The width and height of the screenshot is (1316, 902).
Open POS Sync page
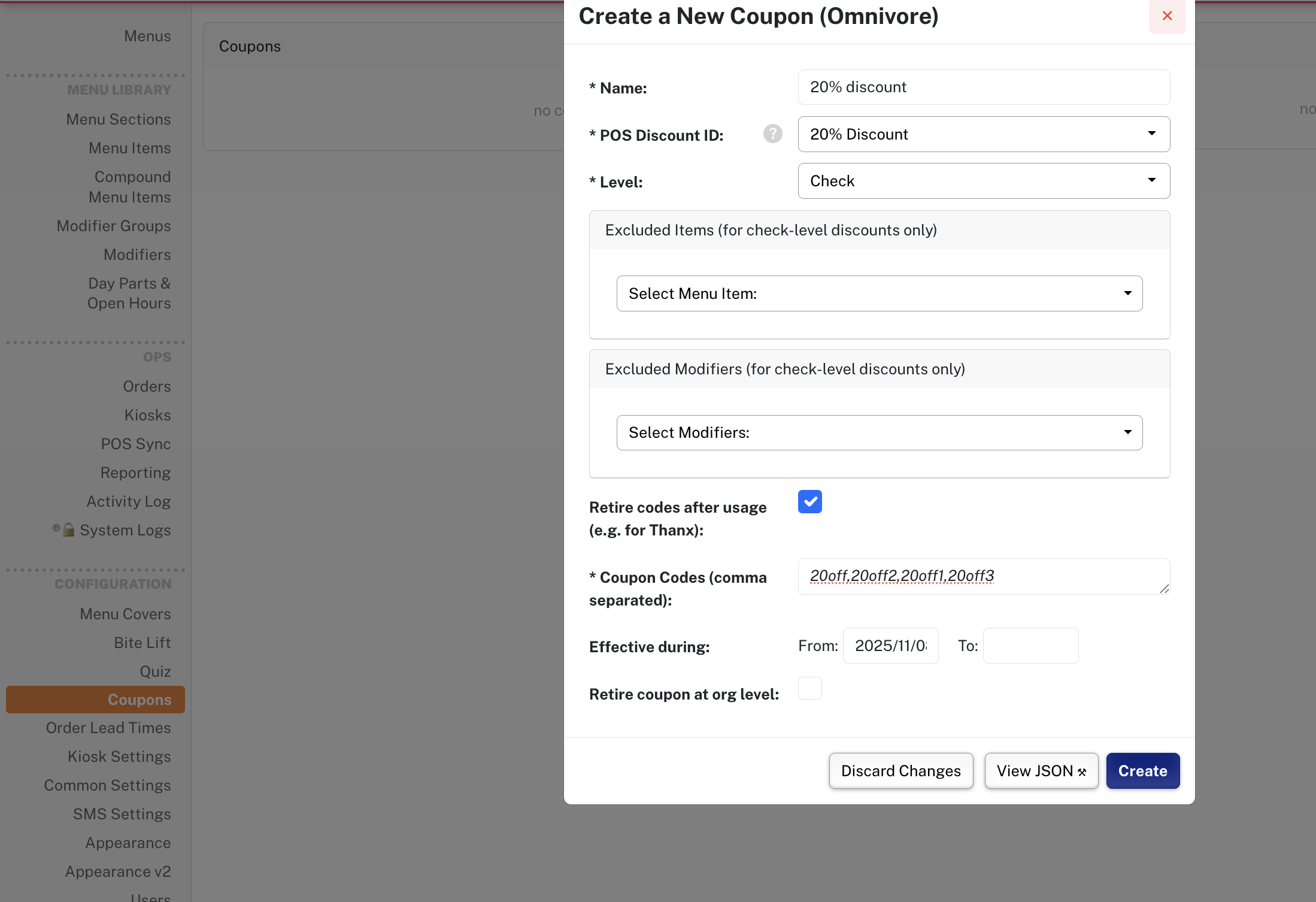136,444
